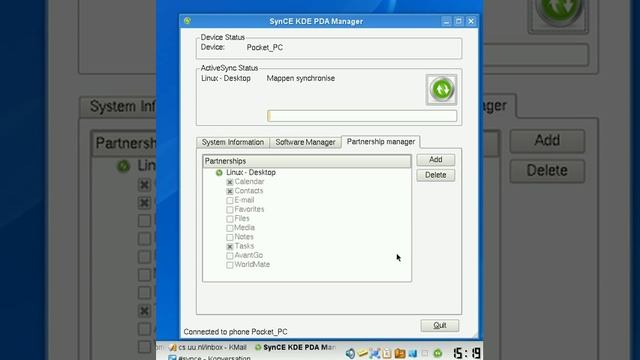This screenshot has width=640, height=360.
Task: Click SynCE KDE PDA Manager taskbar entry
Action: (x=295, y=347)
